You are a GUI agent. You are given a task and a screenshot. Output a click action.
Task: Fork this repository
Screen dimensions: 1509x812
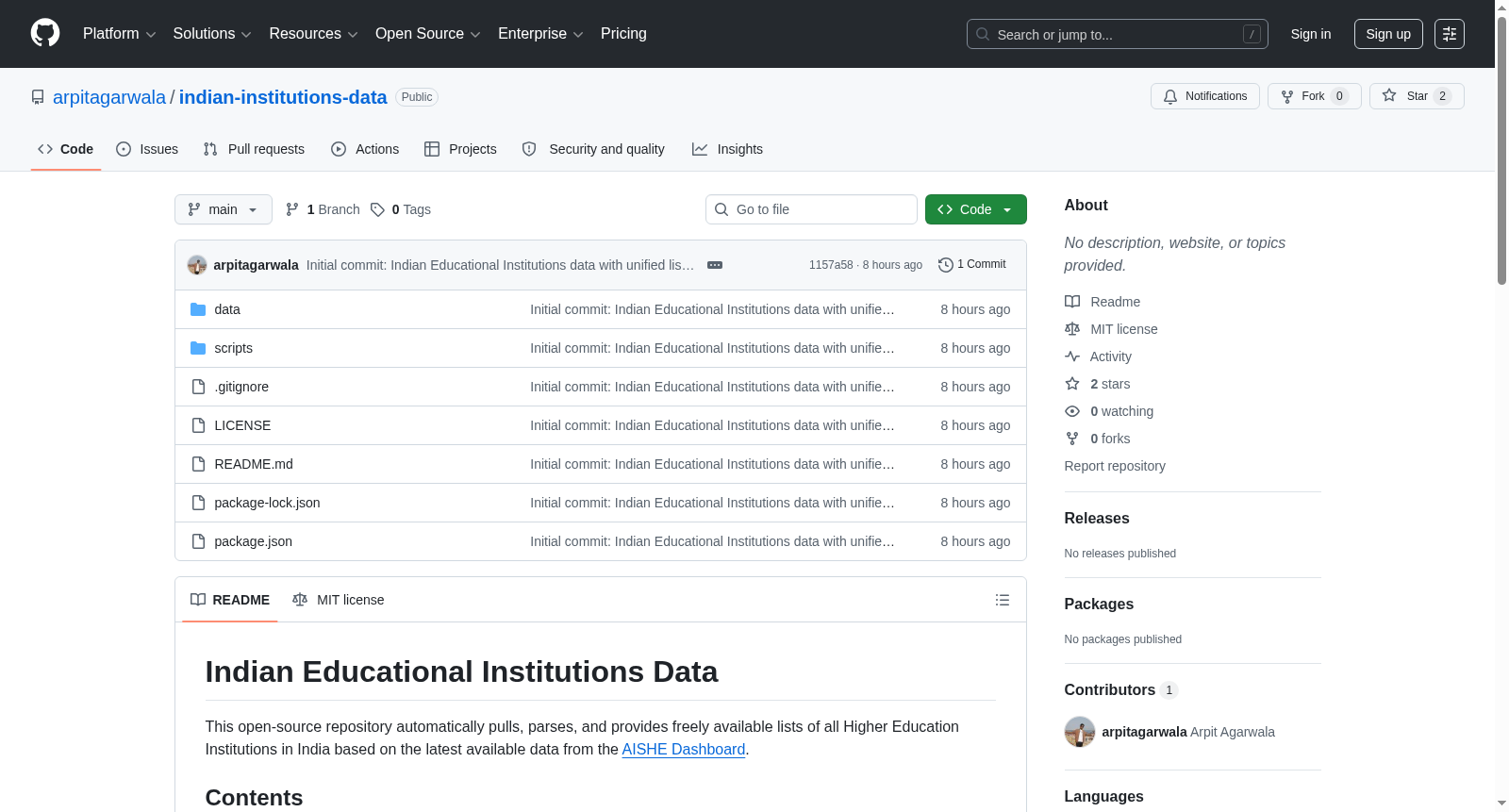pyautogui.click(x=1314, y=96)
